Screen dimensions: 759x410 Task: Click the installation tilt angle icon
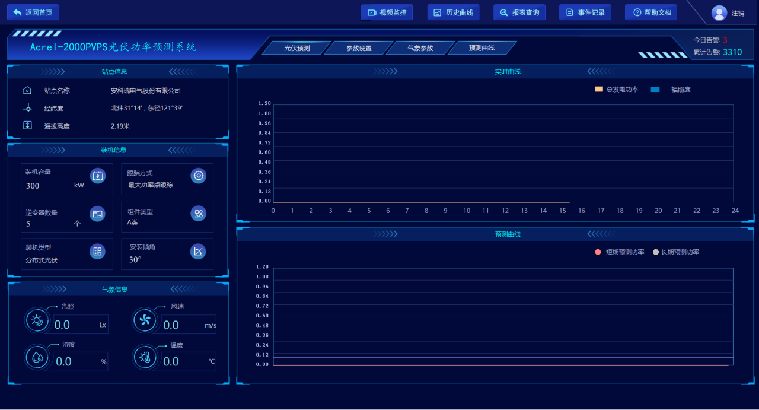198,251
